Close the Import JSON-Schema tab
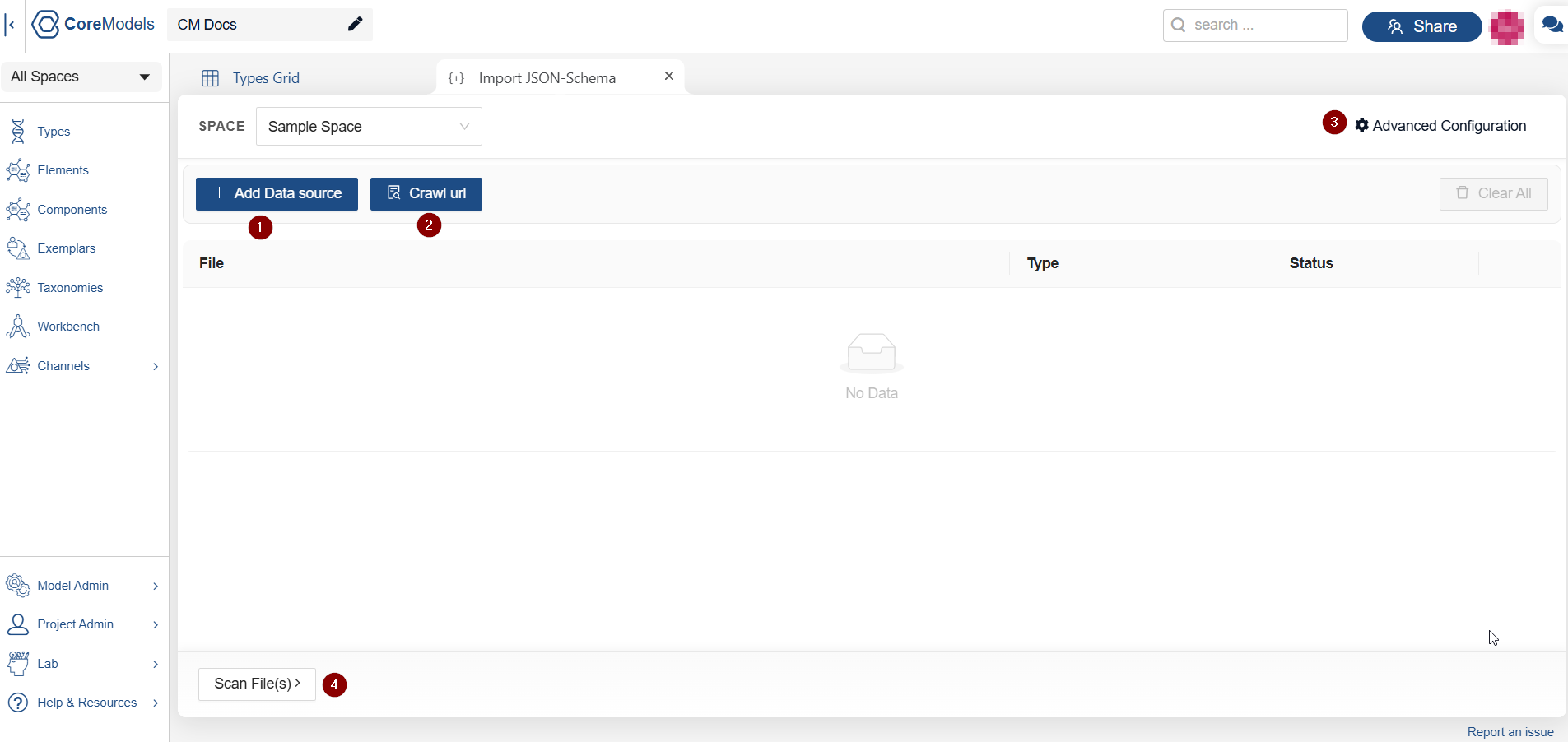 click(x=669, y=77)
